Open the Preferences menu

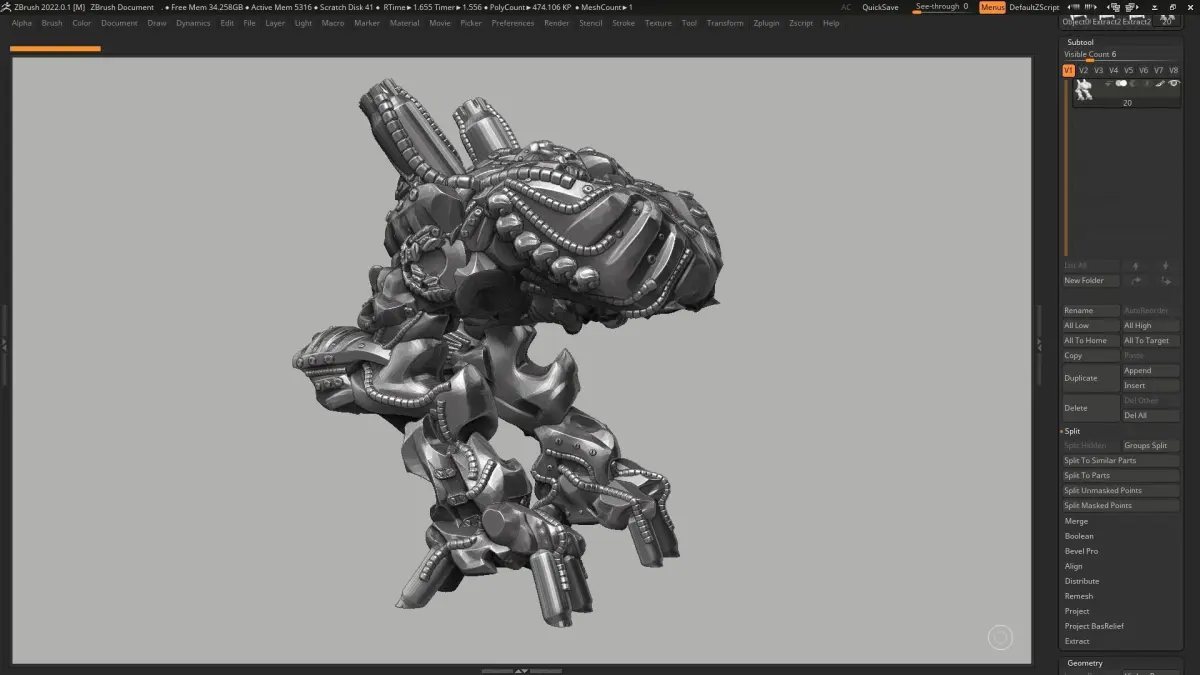[x=513, y=23]
